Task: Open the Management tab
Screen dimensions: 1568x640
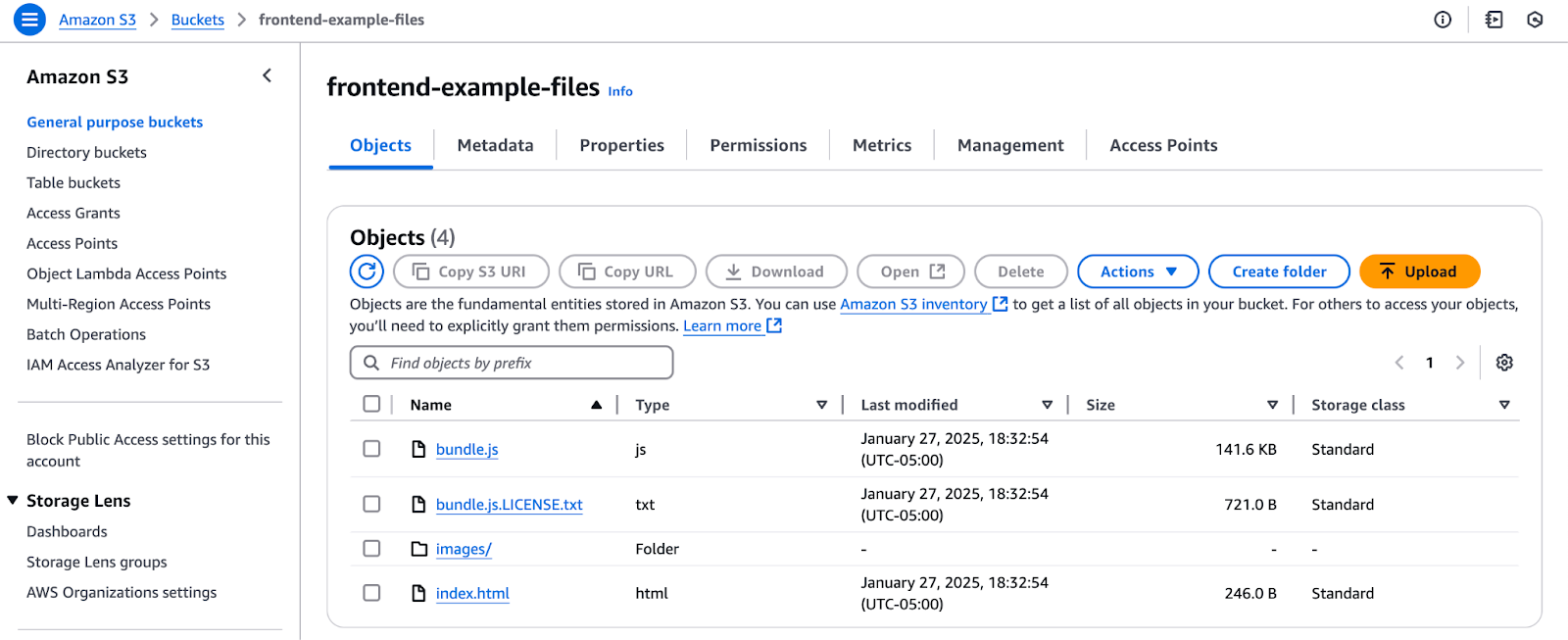Action: (x=1010, y=145)
